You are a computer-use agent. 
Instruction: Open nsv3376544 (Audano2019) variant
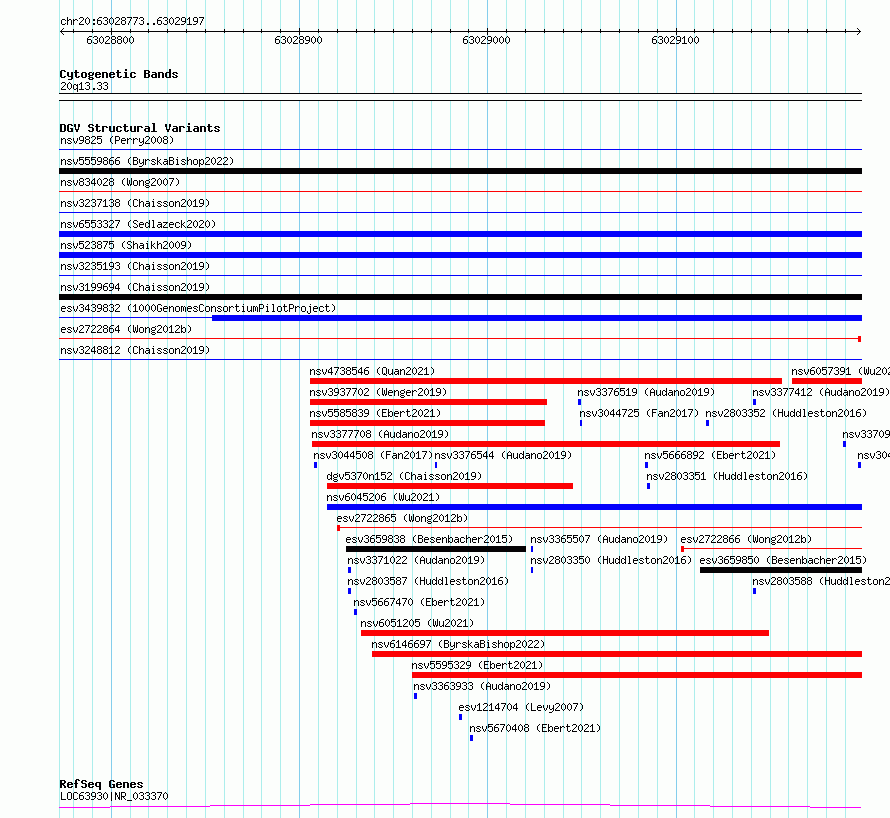tap(503, 455)
